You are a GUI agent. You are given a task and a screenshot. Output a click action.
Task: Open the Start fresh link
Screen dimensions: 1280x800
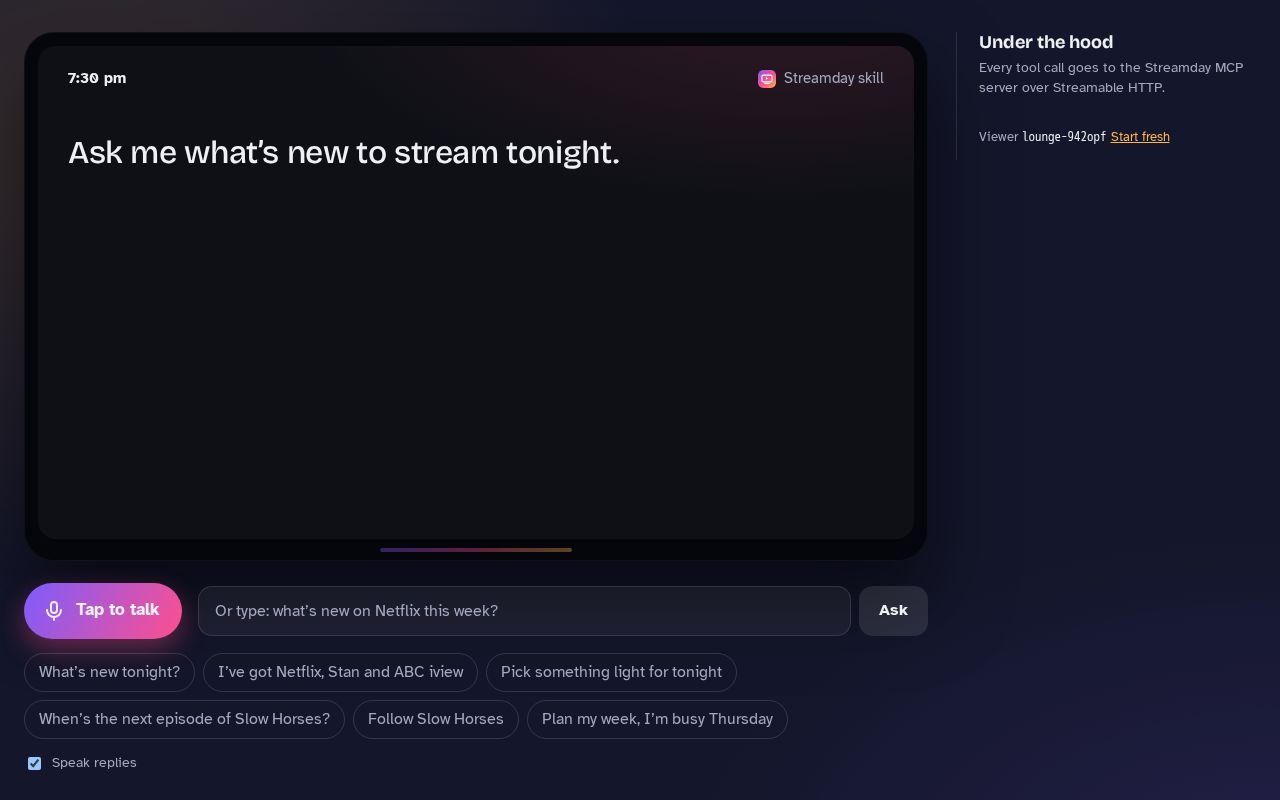(x=1140, y=137)
